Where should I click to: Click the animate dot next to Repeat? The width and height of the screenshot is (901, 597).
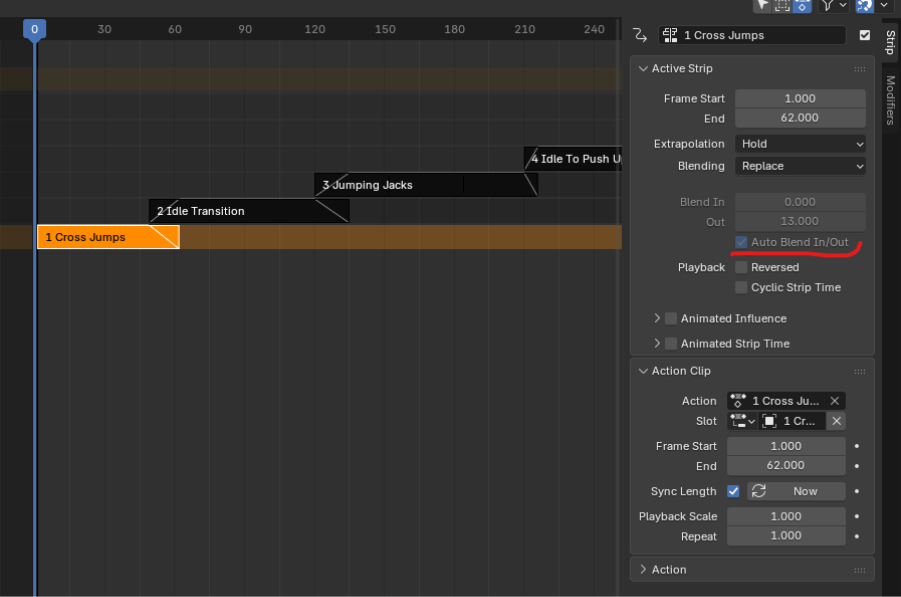[x=858, y=536]
